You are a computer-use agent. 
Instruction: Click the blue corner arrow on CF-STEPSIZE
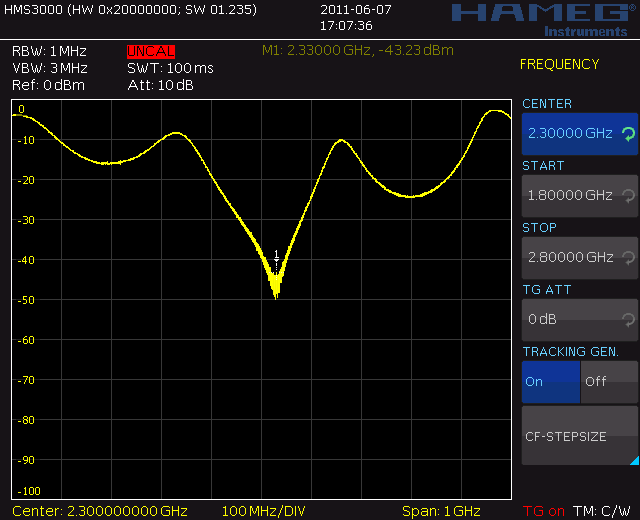pos(632,460)
